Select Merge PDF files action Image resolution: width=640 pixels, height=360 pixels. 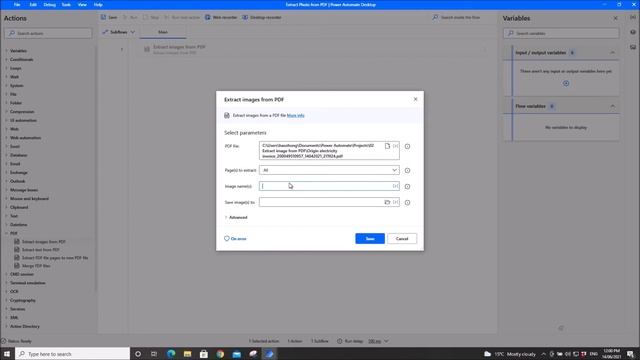[x=36, y=266]
